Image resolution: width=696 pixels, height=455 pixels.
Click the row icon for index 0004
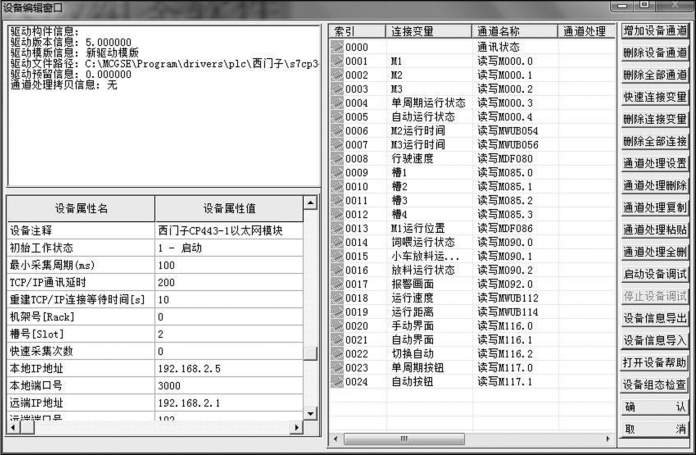pos(337,103)
